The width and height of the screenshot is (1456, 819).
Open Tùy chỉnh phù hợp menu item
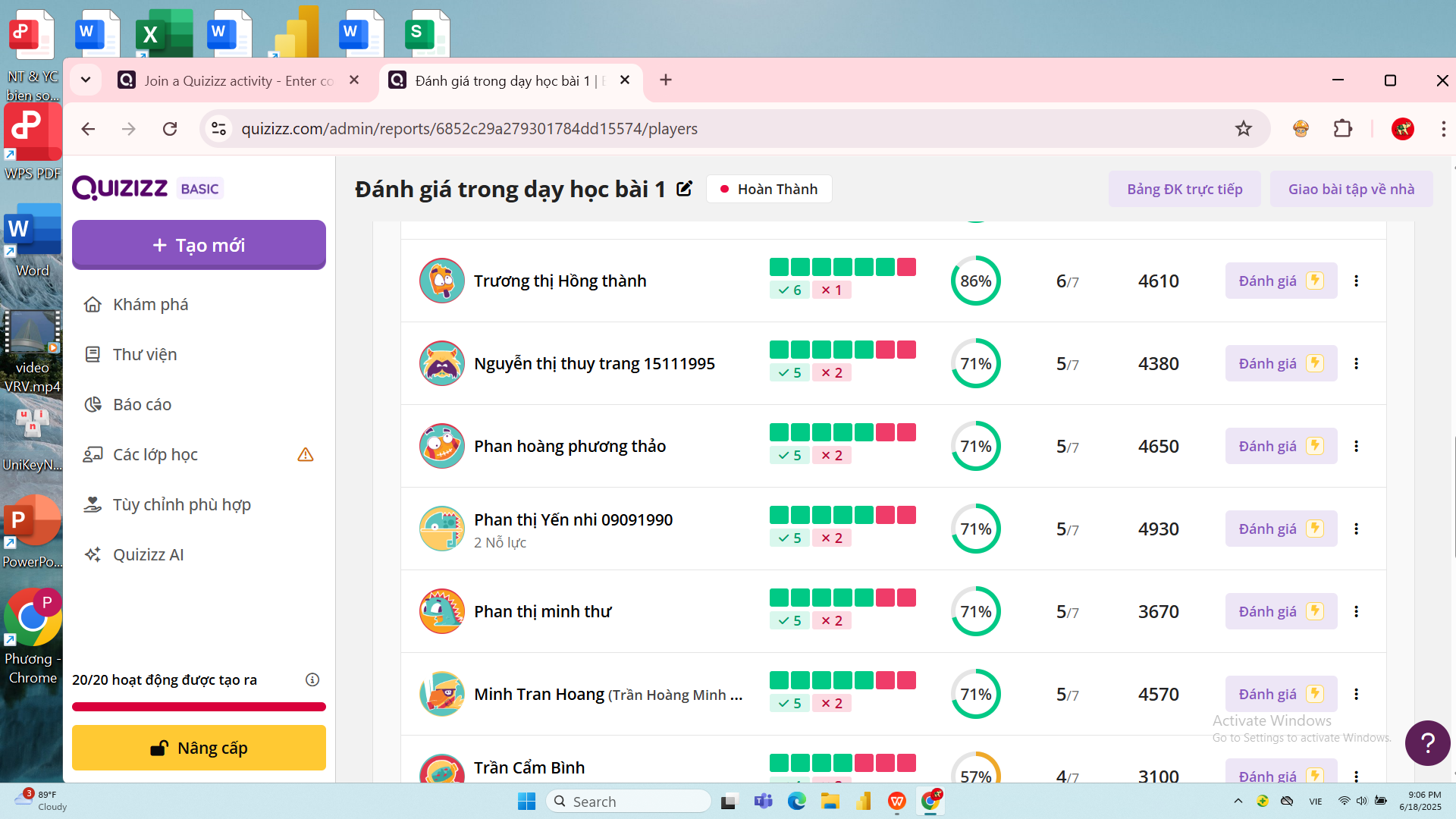tap(181, 504)
